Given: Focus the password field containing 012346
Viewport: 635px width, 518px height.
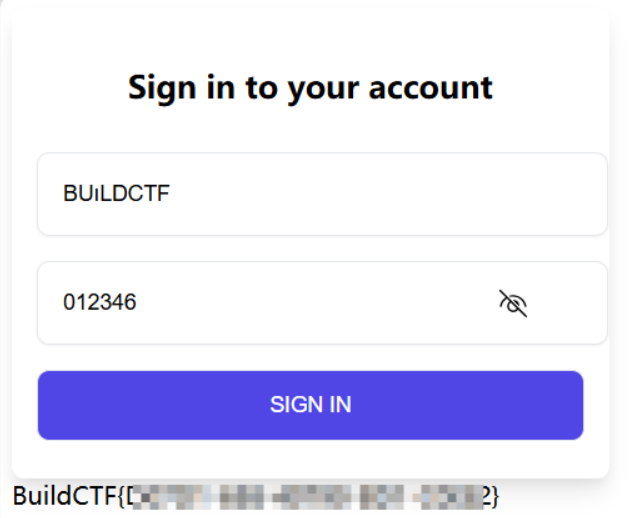Looking at the screenshot, I should (322, 303).
